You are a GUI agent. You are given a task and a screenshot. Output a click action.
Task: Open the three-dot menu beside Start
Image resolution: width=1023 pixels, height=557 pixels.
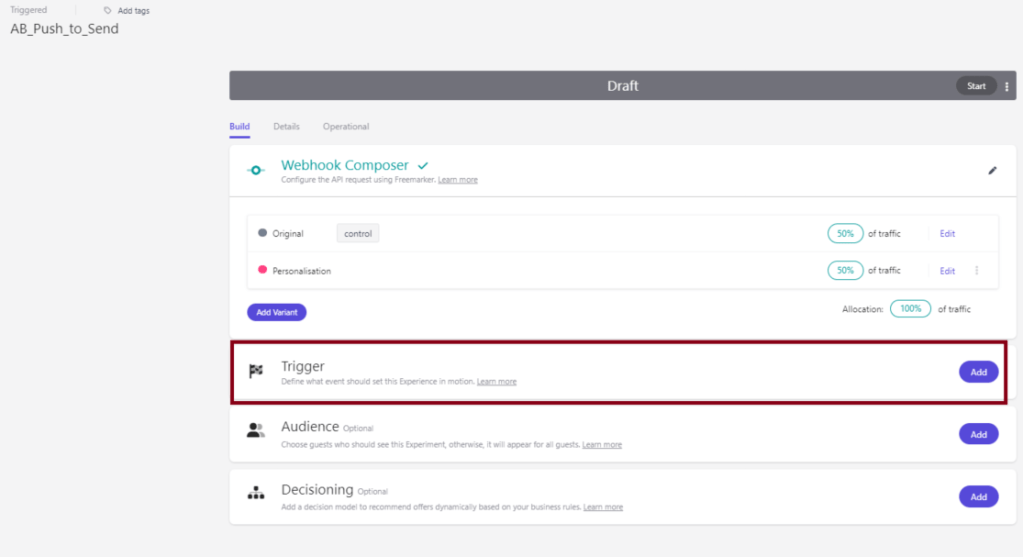[1006, 86]
